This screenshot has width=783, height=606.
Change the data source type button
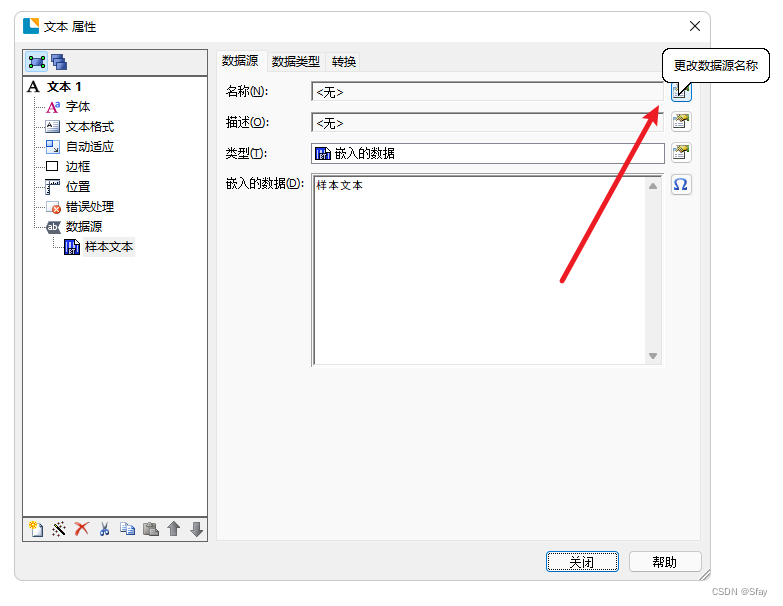click(681, 152)
